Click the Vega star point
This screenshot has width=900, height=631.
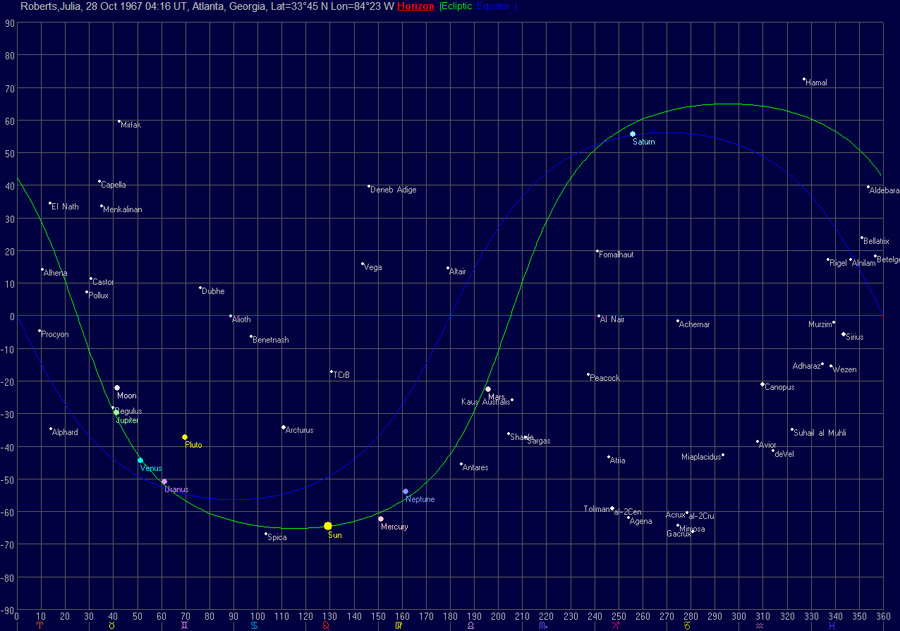[363, 264]
